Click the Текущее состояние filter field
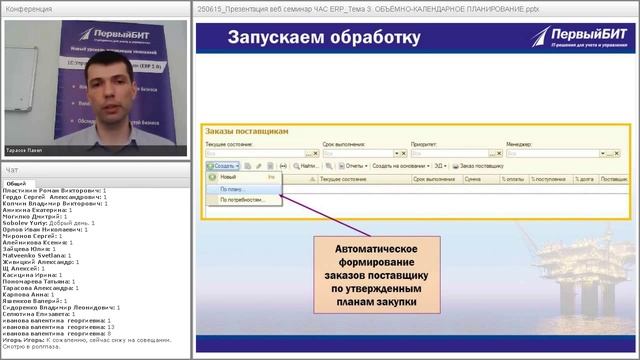640x360 pixels. coord(255,153)
